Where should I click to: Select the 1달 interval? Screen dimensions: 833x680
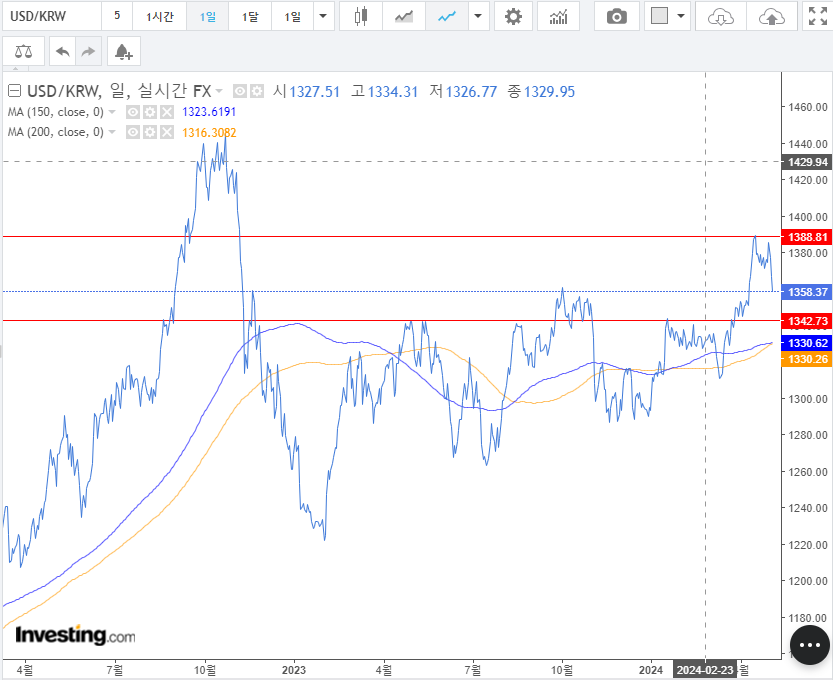[x=250, y=16]
